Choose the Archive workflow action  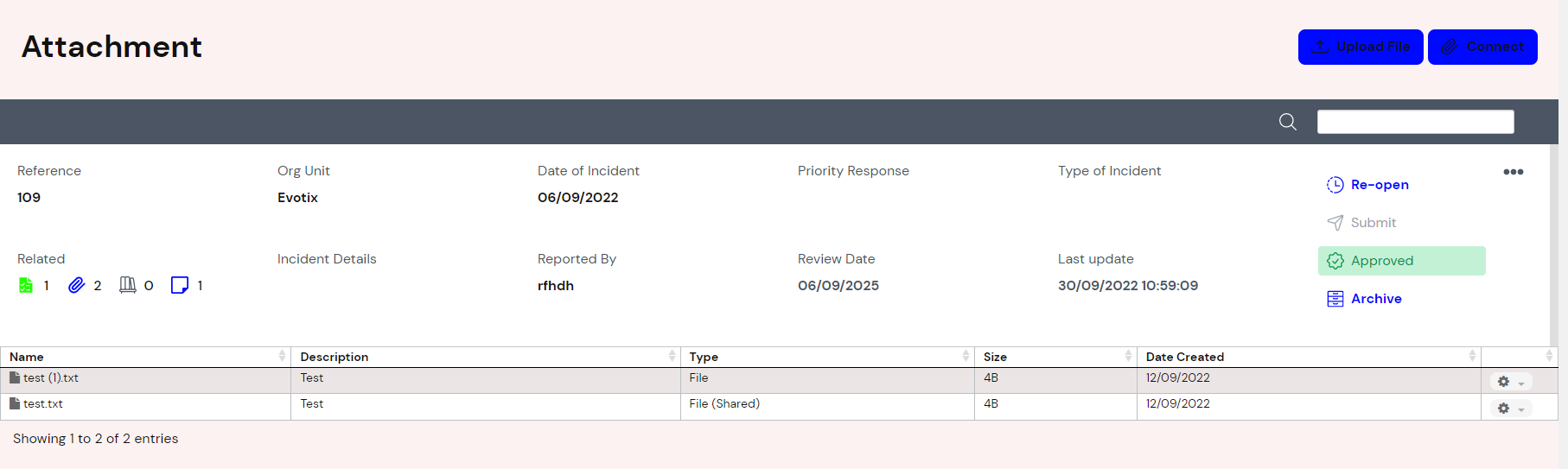pyautogui.click(x=1375, y=299)
